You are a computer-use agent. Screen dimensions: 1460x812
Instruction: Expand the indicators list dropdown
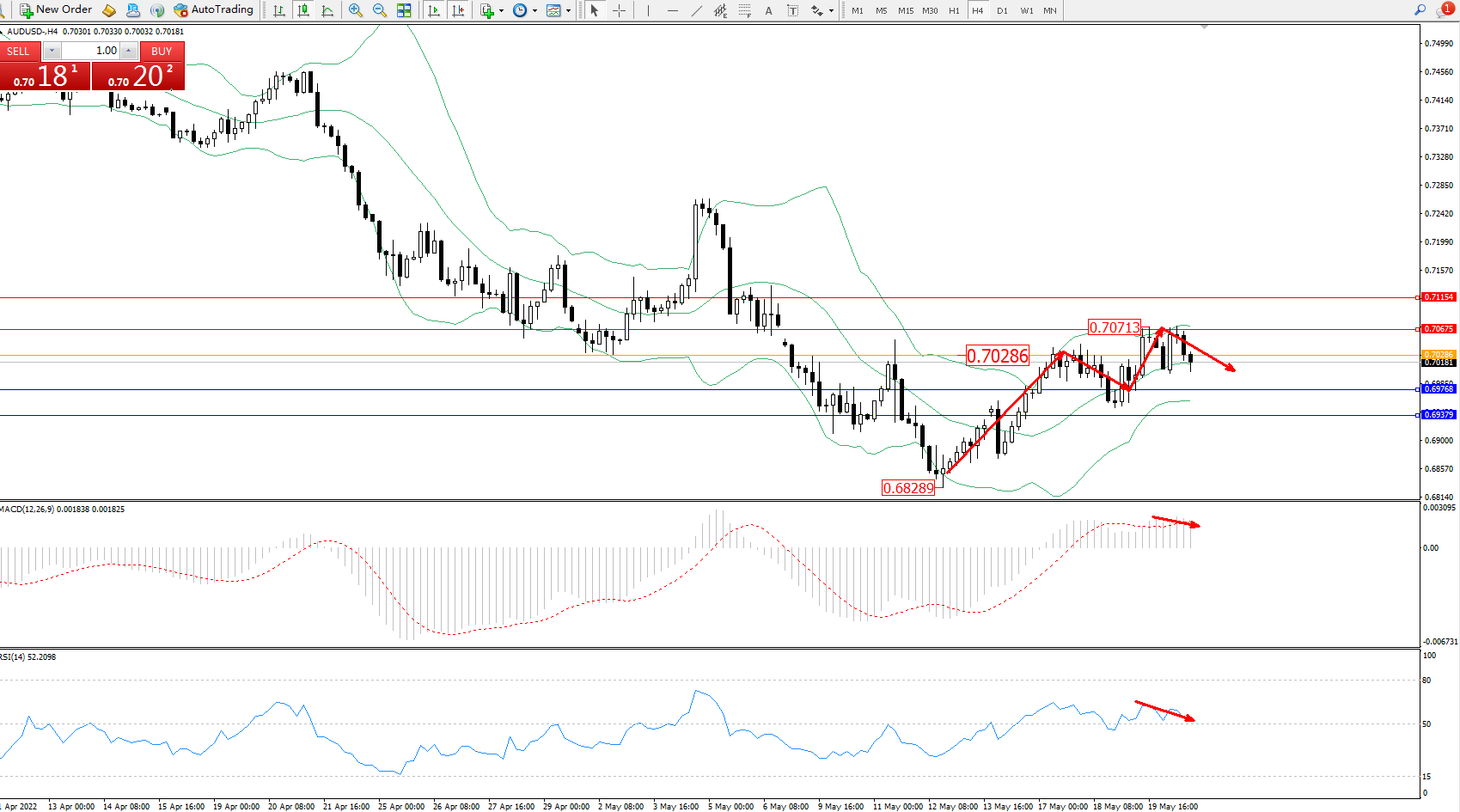(501, 11)
